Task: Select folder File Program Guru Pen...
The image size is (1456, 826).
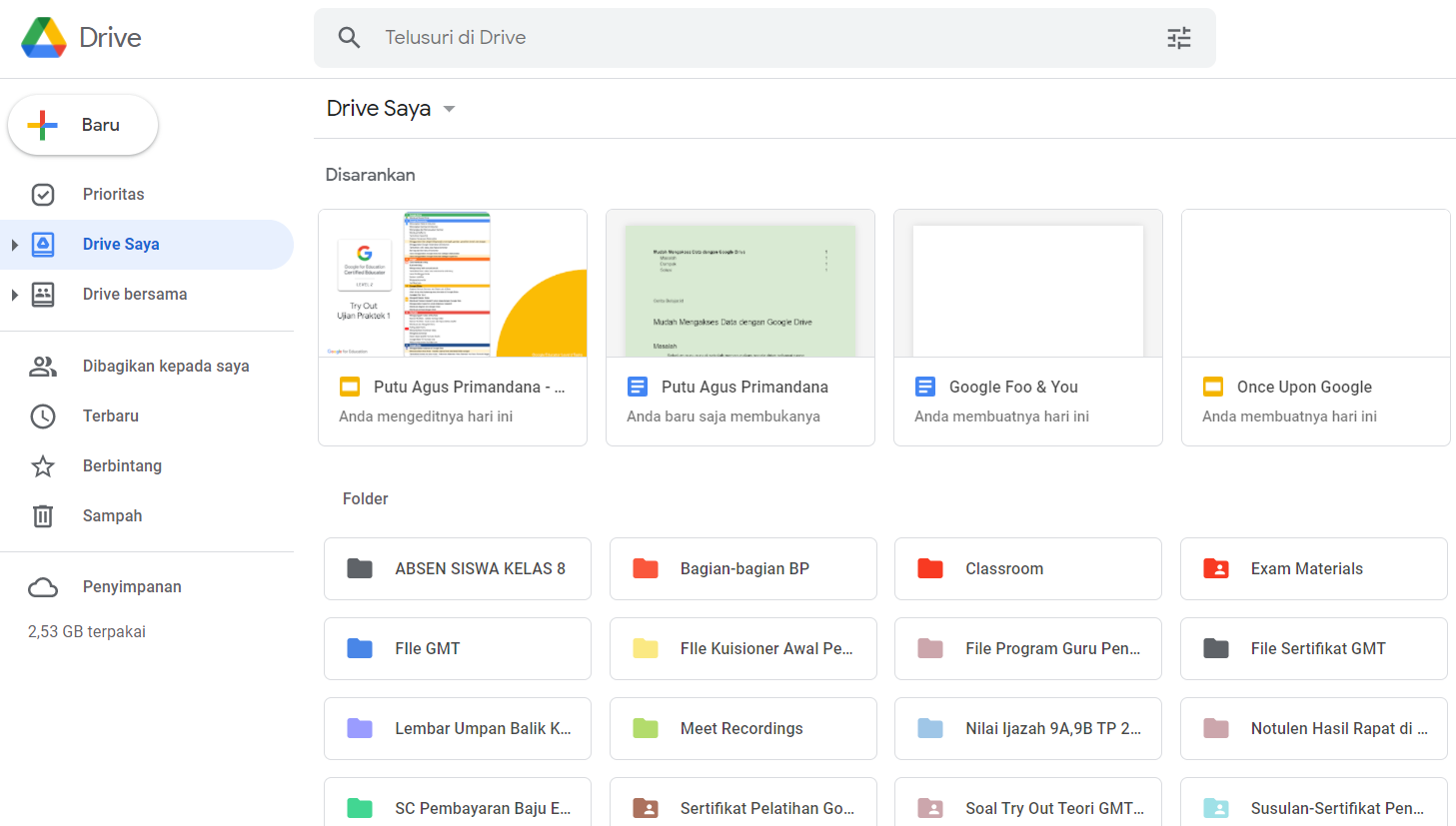Action: 1028,648
